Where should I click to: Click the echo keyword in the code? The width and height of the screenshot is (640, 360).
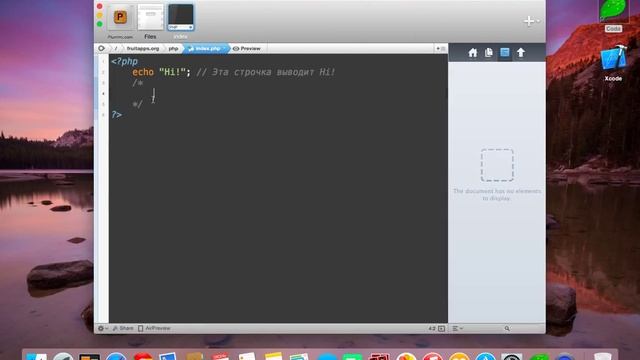143,72
